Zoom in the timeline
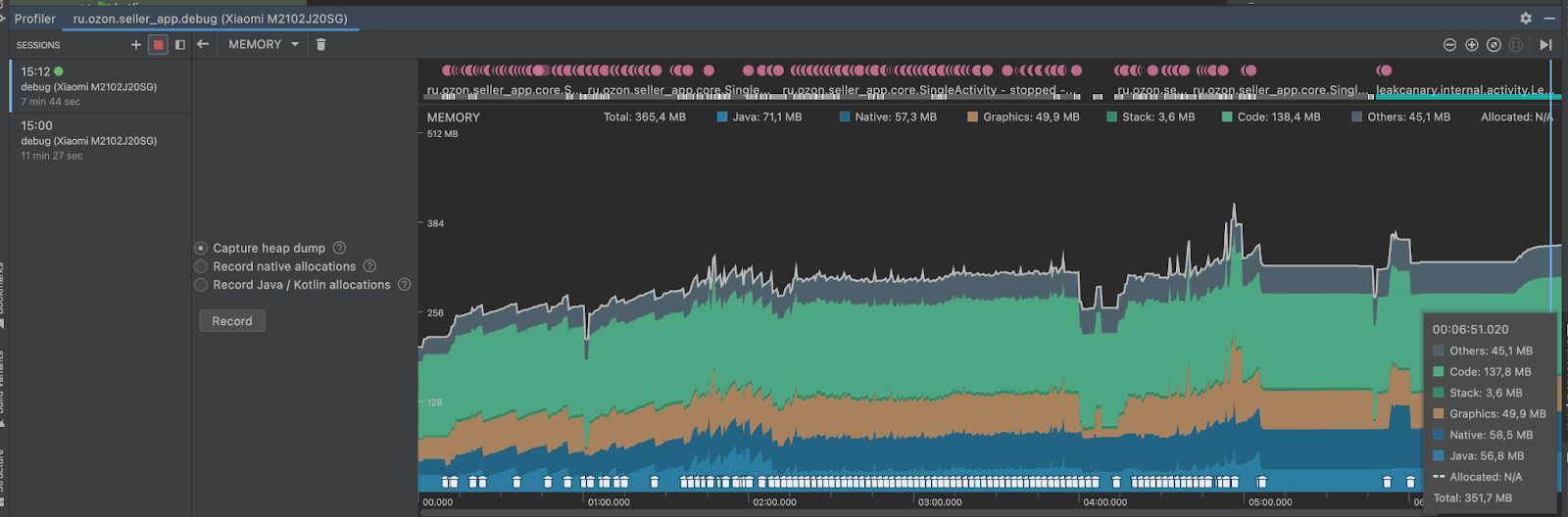Screen dimensions: 1568x517 point(1472,45)
